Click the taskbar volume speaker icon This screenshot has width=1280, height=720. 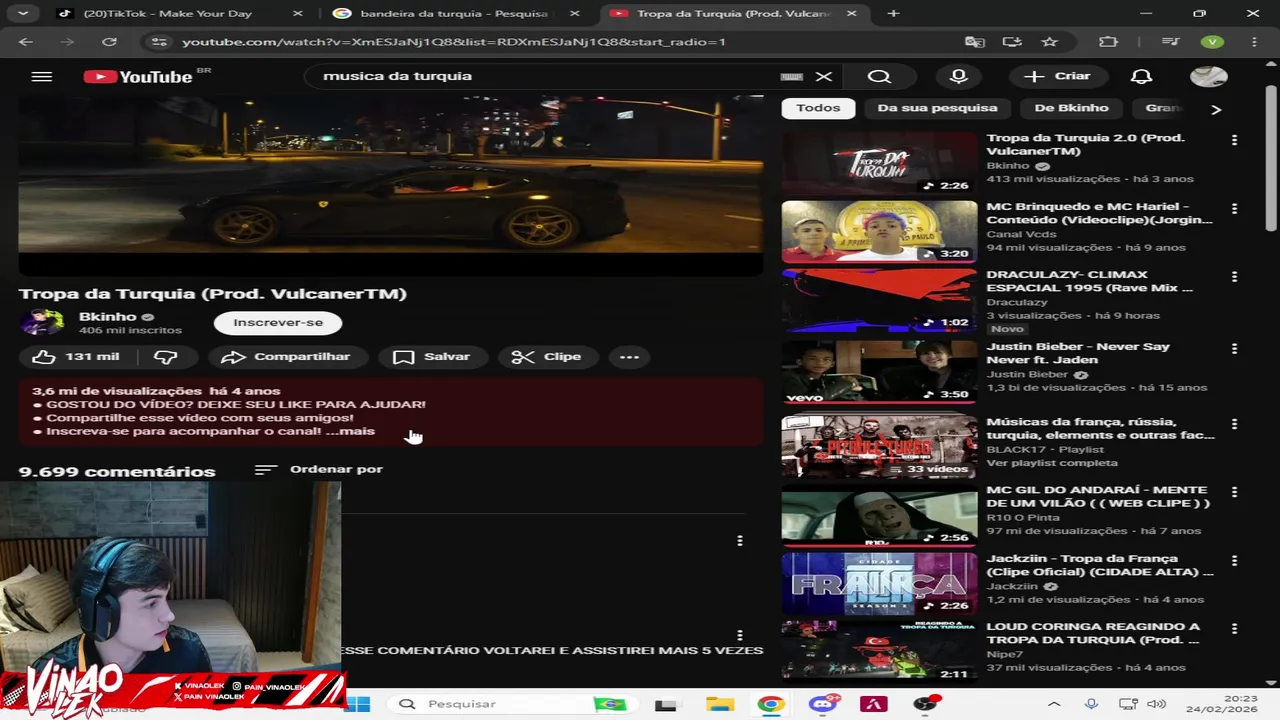[x=1156, y=704]
